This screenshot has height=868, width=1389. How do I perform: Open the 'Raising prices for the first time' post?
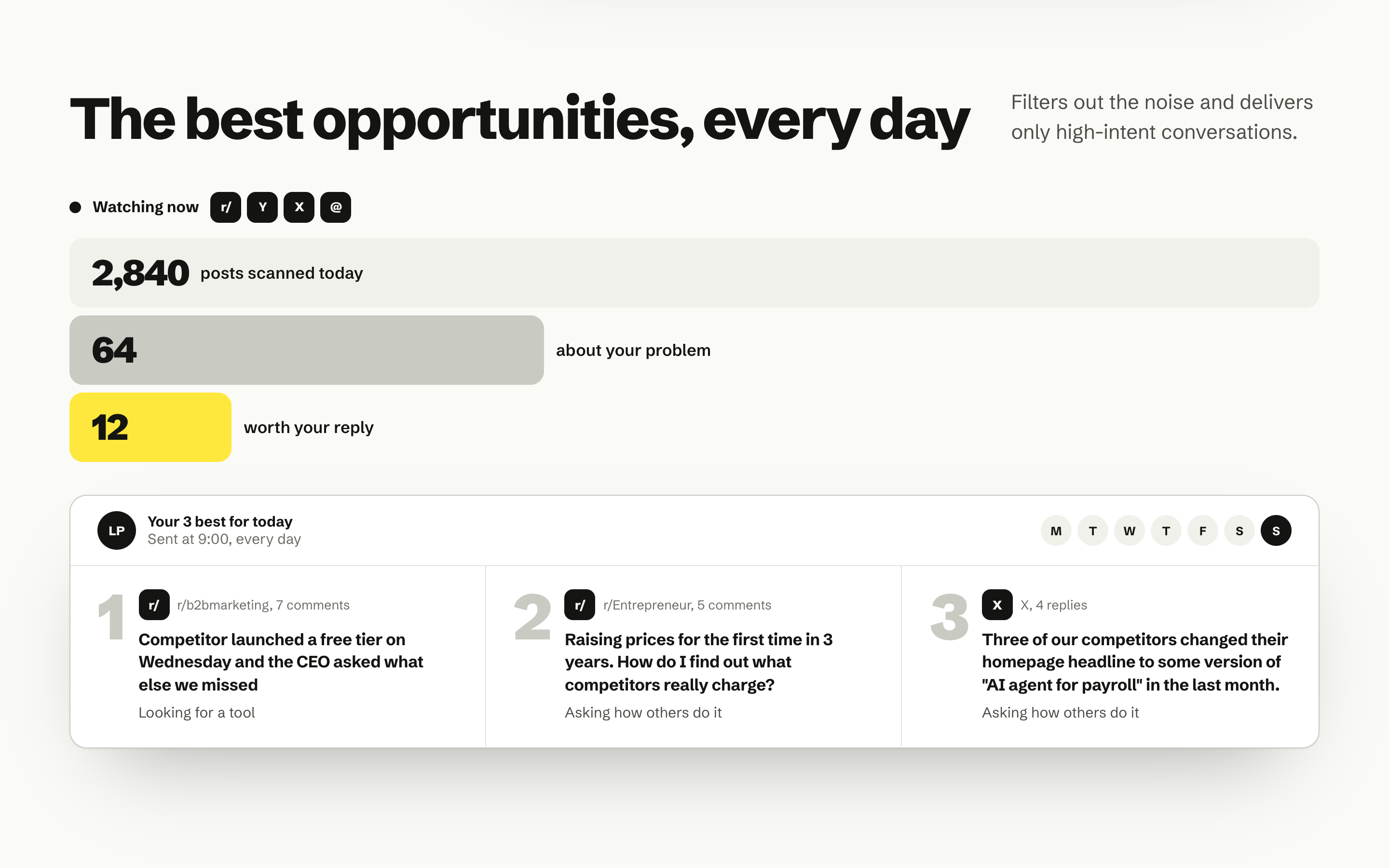point(698,662)
